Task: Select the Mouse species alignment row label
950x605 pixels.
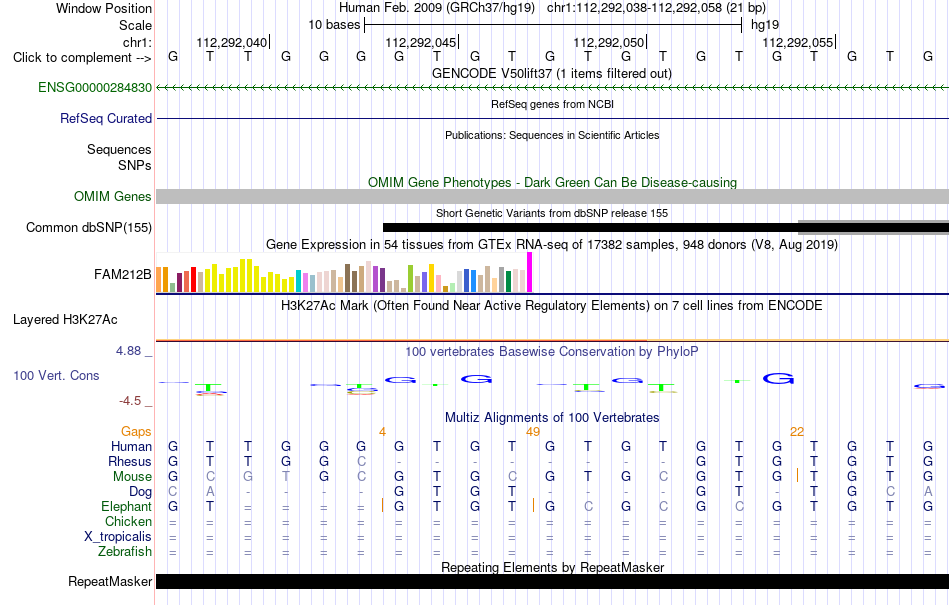Action: point(132,477)
